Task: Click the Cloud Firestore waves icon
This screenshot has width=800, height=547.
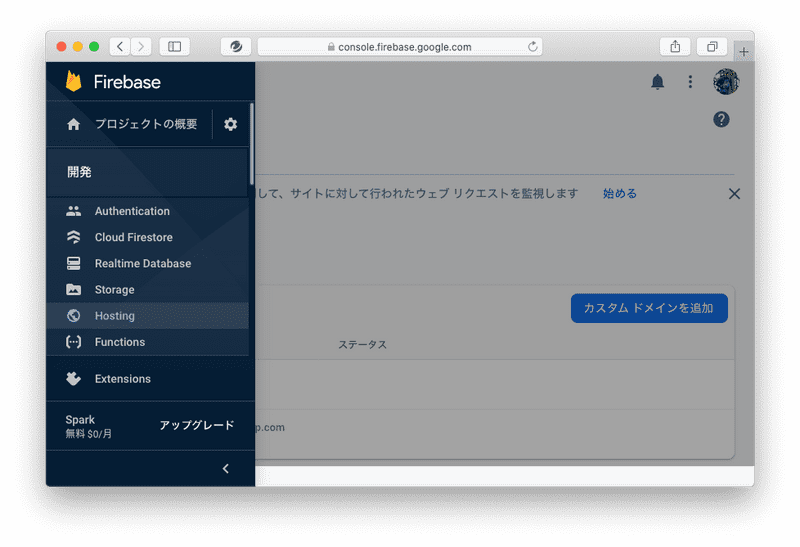Action: [x=73, y=237]
